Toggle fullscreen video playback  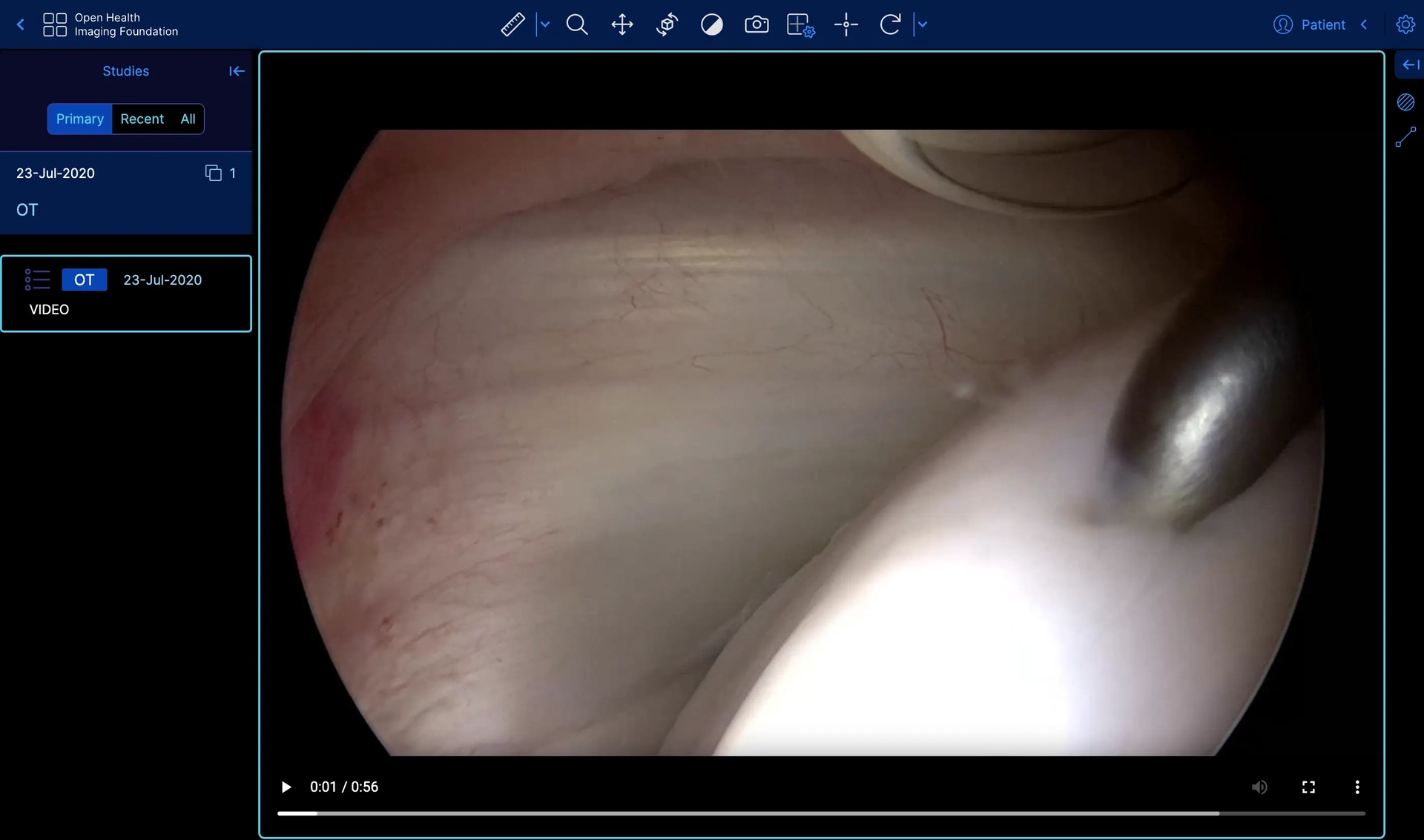tap(1308, 787)
